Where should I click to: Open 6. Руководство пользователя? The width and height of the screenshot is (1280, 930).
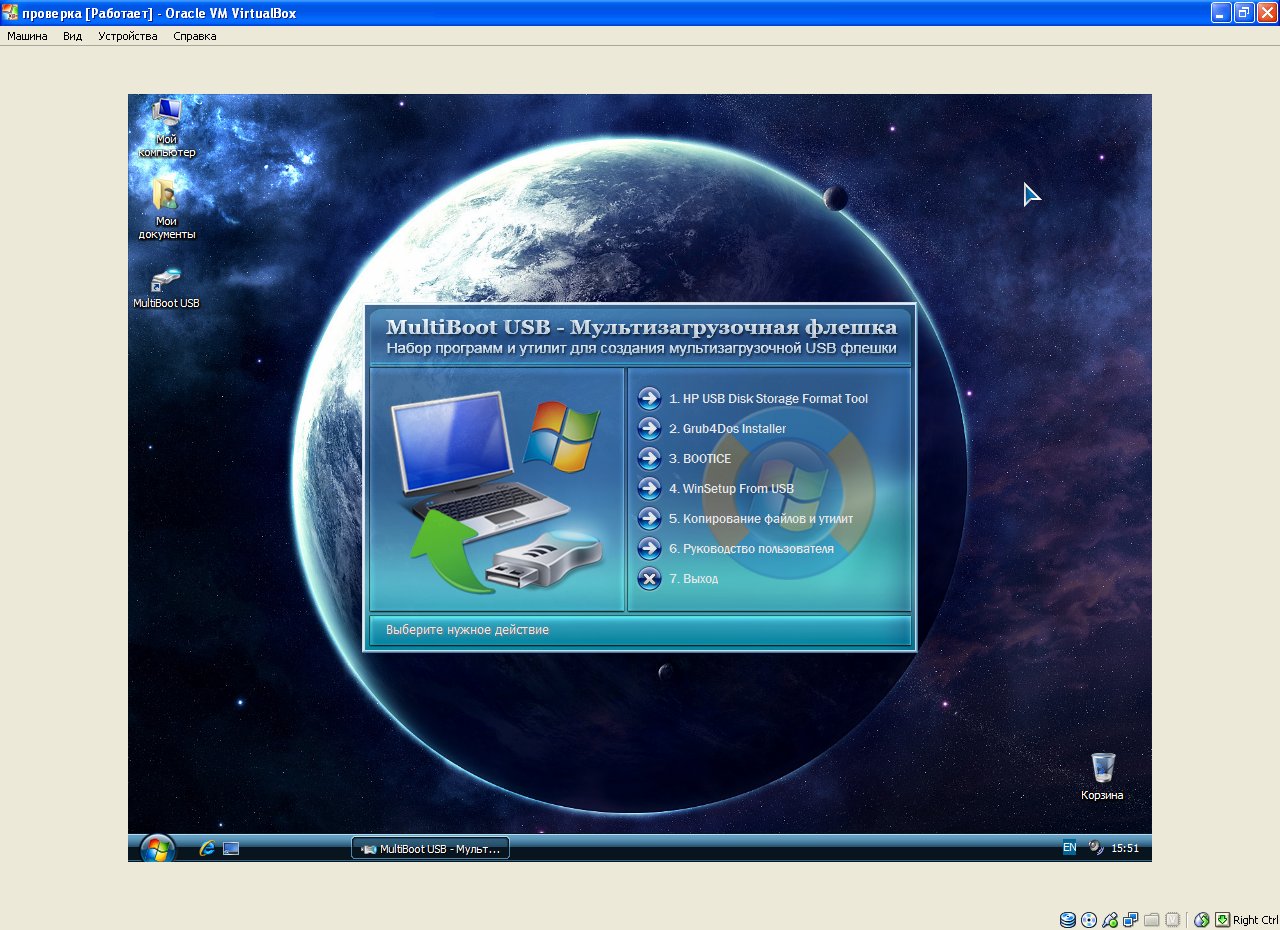751,548
